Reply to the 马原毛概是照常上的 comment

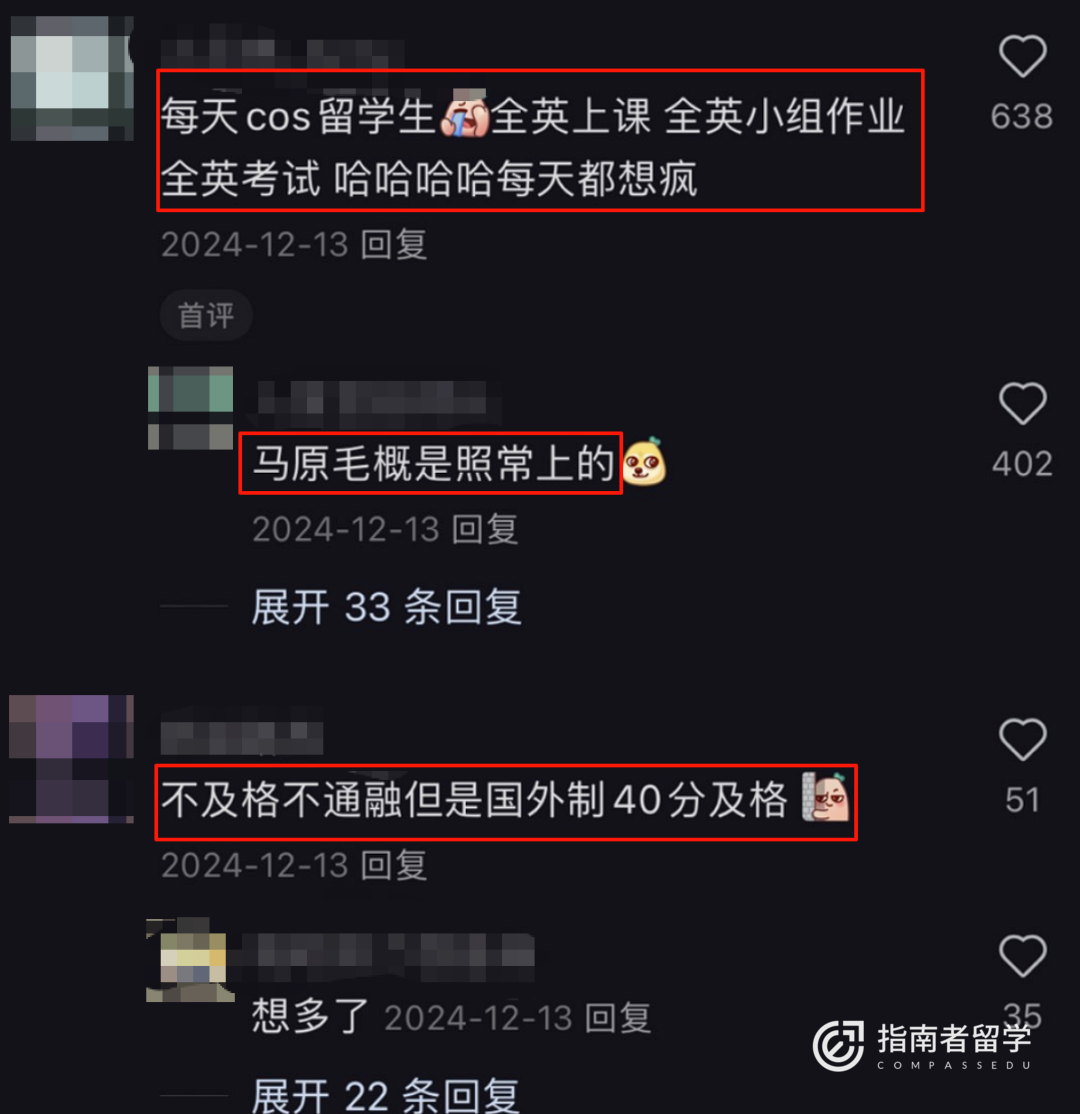pyautogui.click(x=485, y=530)
